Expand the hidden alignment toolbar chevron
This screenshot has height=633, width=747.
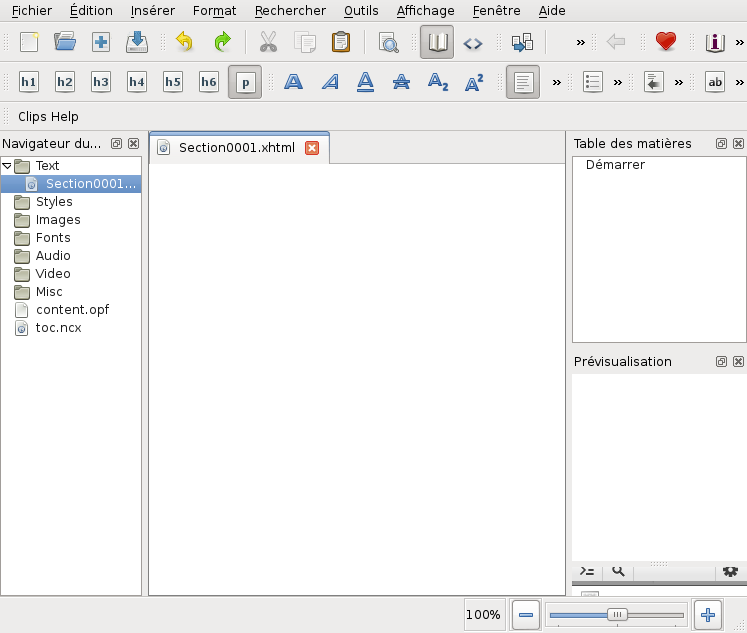[x=556, y=82]
